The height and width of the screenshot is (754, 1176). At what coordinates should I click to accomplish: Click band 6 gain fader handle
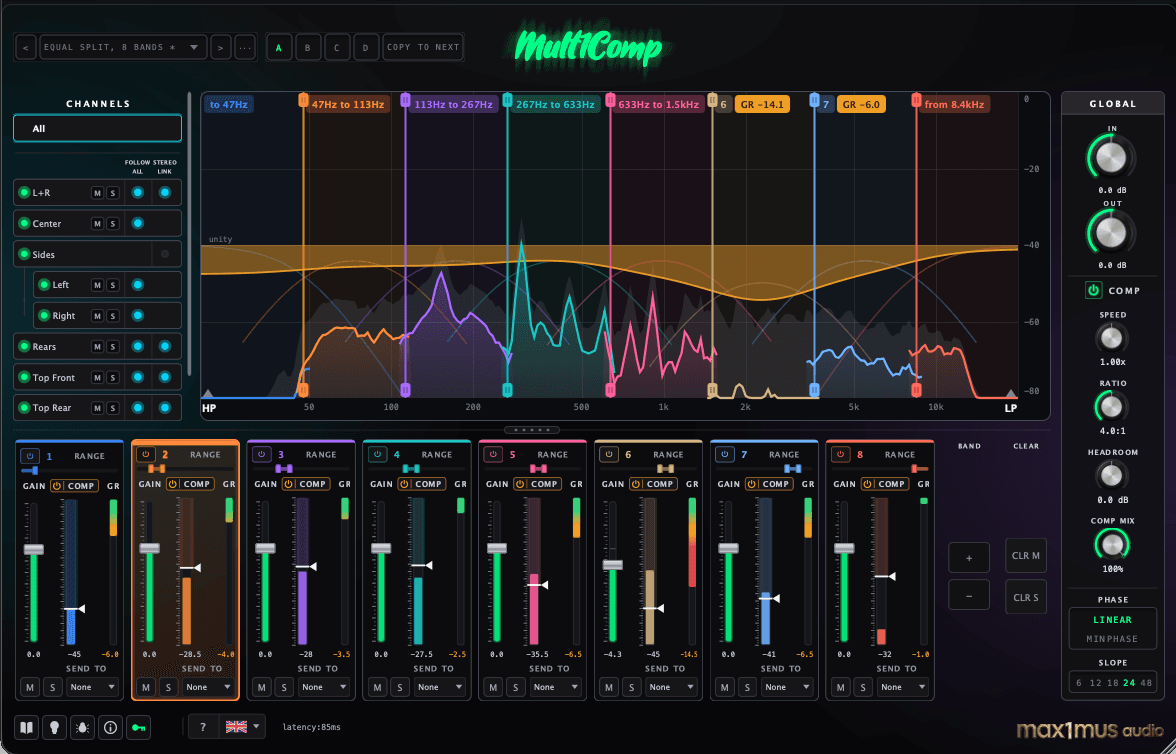point(613,565)
